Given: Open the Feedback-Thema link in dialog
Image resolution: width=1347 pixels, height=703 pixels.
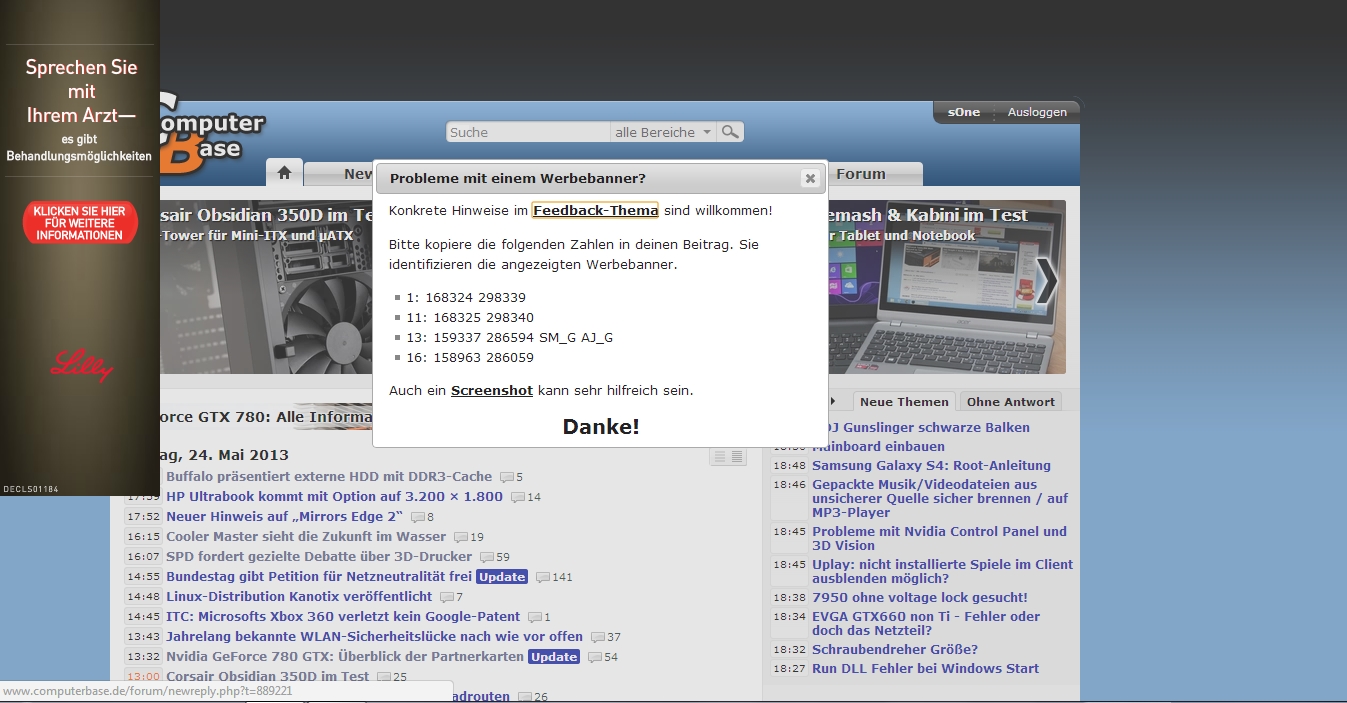Looking at the screenshot, I should (x=595, y=211).
